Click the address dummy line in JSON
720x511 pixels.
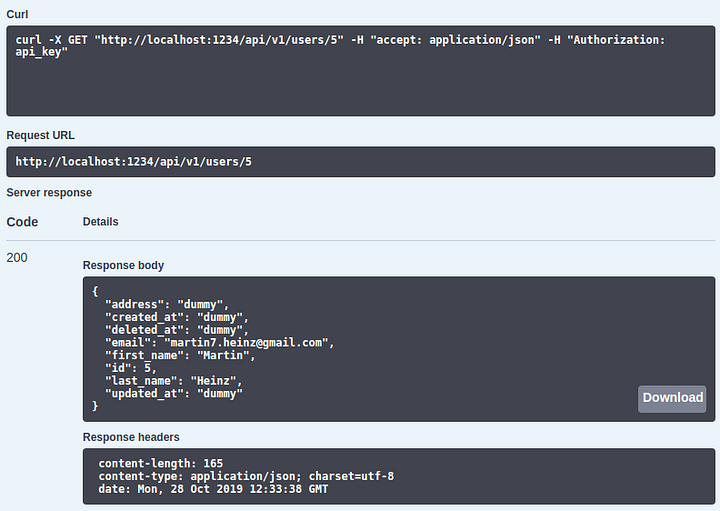[167, 304]
